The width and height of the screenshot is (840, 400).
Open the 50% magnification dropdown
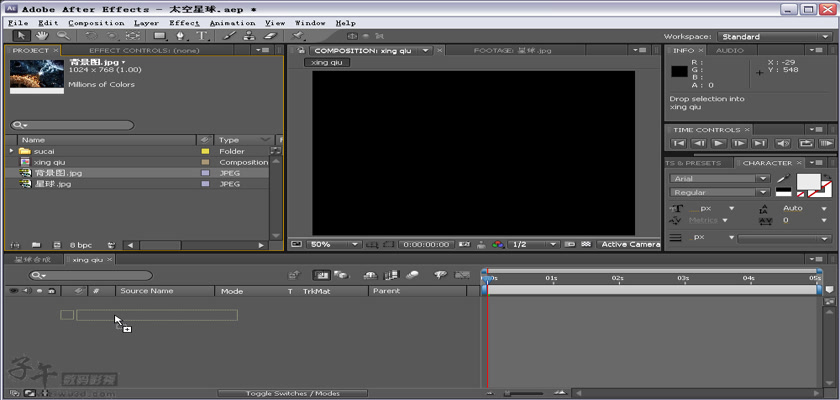(335, 244)
